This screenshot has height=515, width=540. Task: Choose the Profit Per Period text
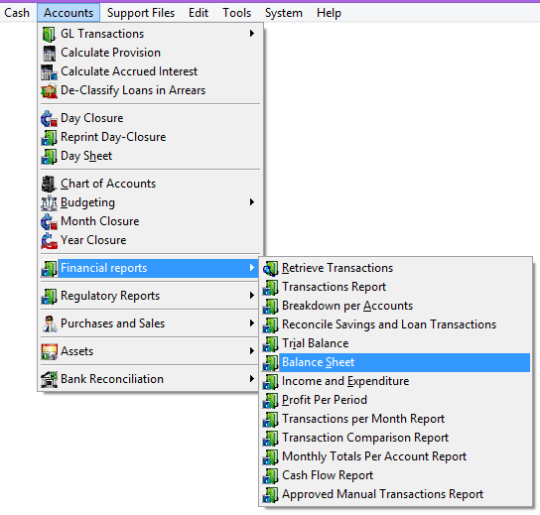[x=324, y=400]
